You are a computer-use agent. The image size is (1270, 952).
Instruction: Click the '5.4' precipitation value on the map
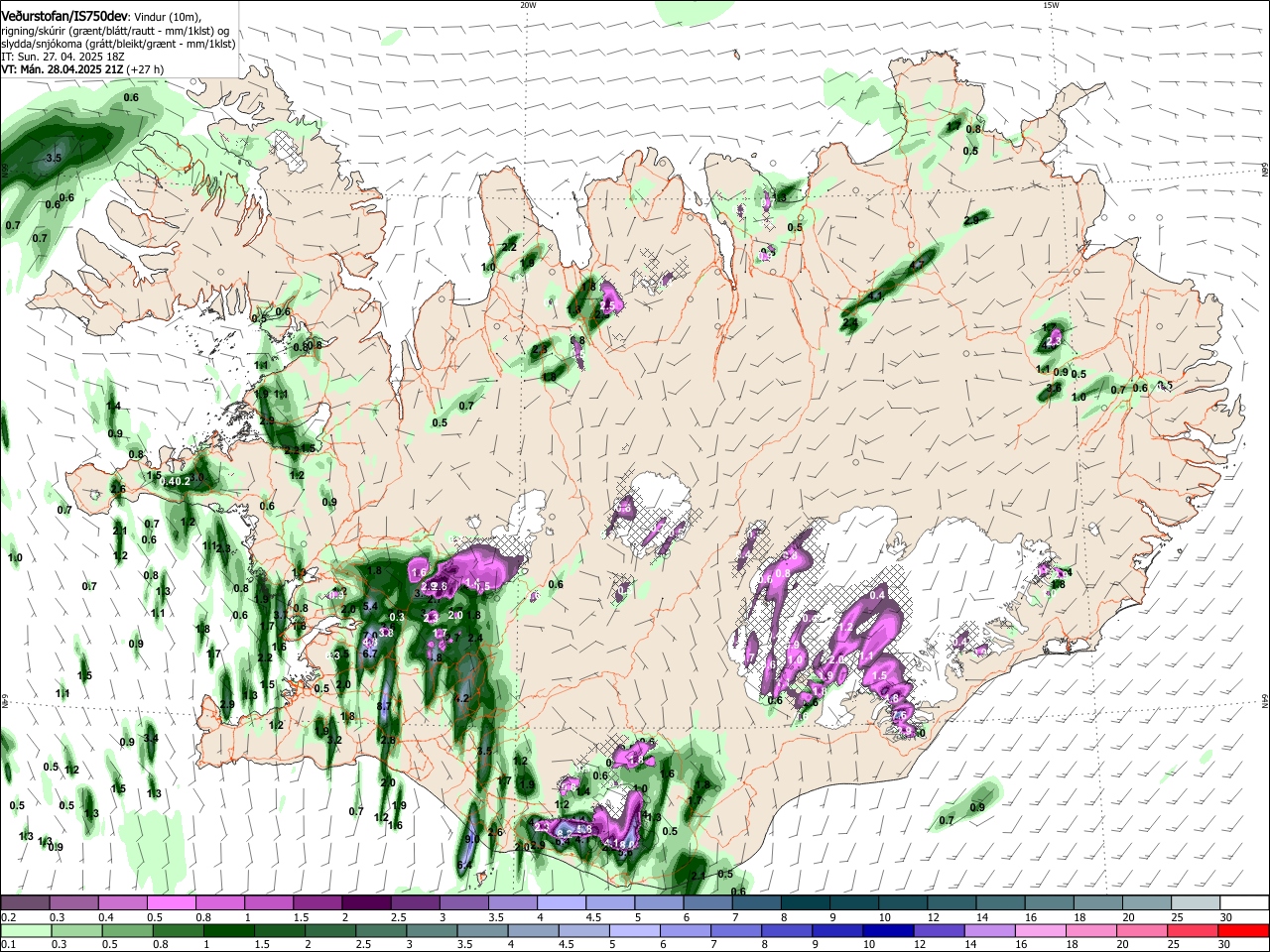[371, 606]
